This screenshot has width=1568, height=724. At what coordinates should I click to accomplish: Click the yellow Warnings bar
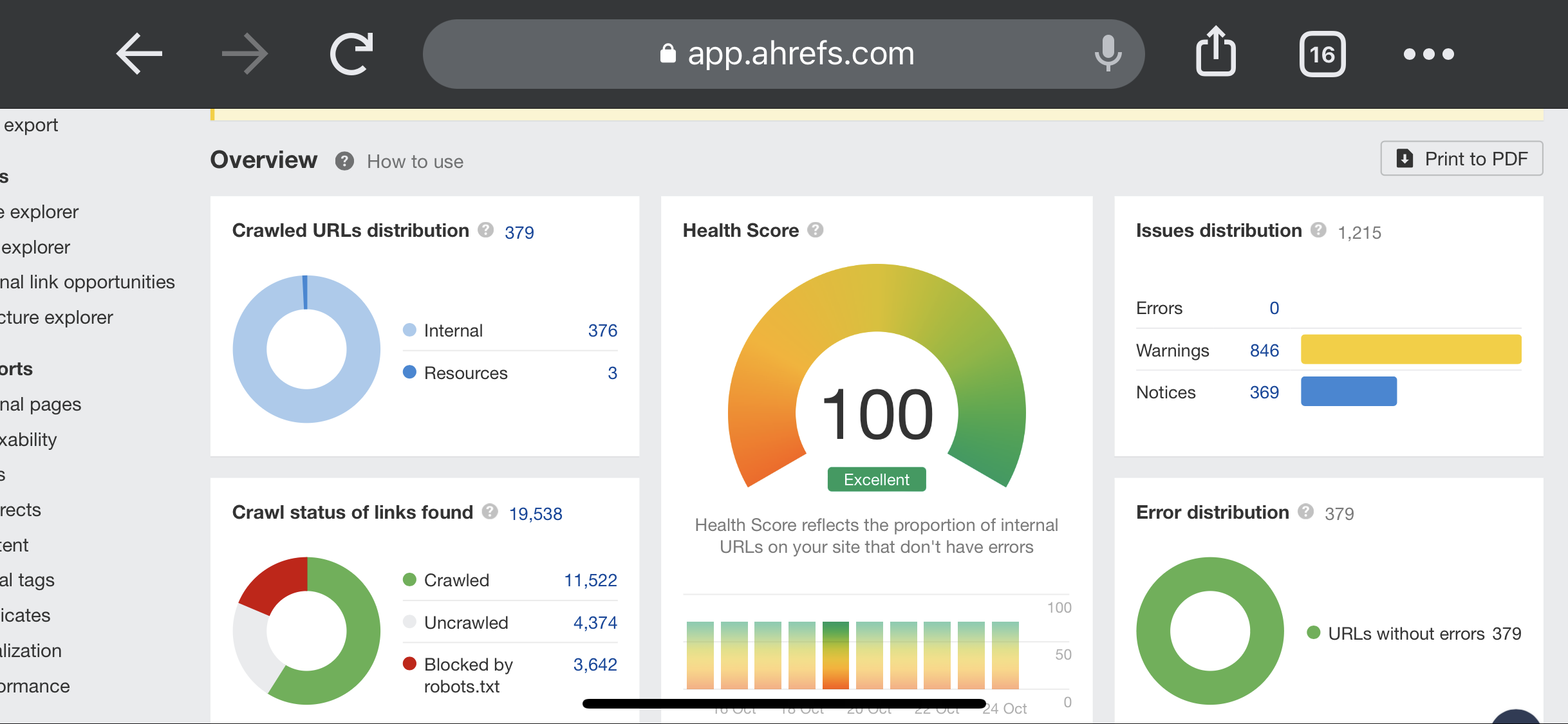tap(1411, 349)
